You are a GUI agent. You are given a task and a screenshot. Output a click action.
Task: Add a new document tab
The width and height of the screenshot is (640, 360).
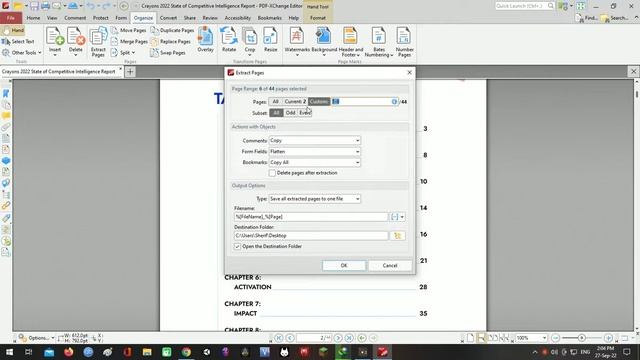(130, 72)
